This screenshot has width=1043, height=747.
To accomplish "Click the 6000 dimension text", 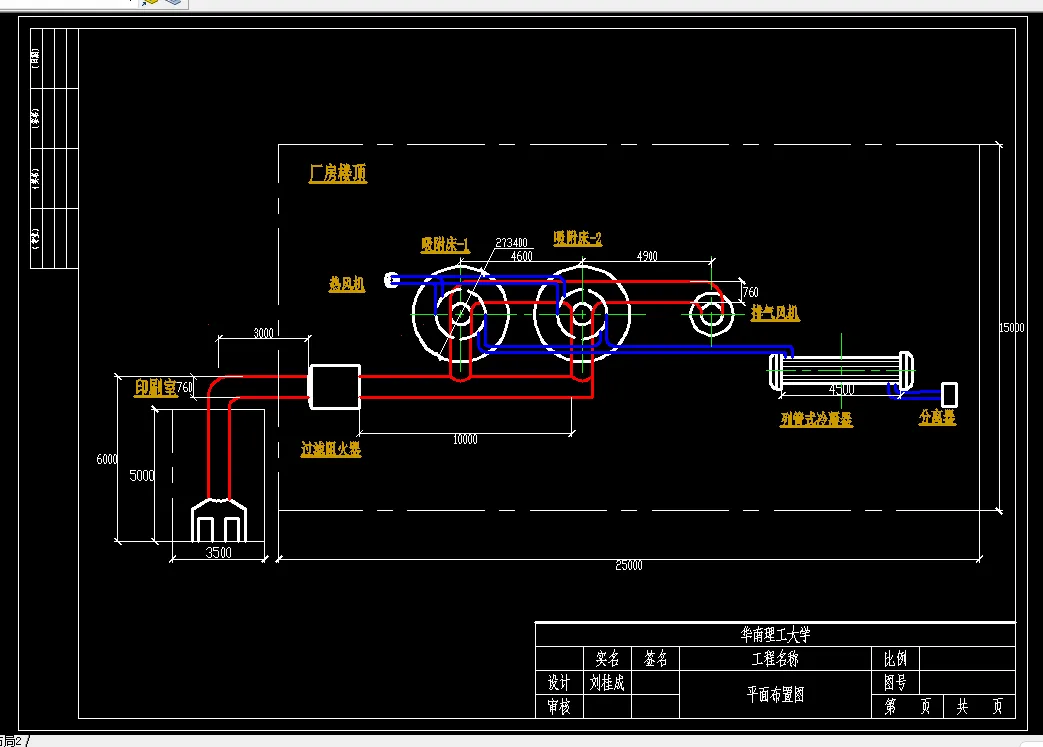I will [106, 459].
